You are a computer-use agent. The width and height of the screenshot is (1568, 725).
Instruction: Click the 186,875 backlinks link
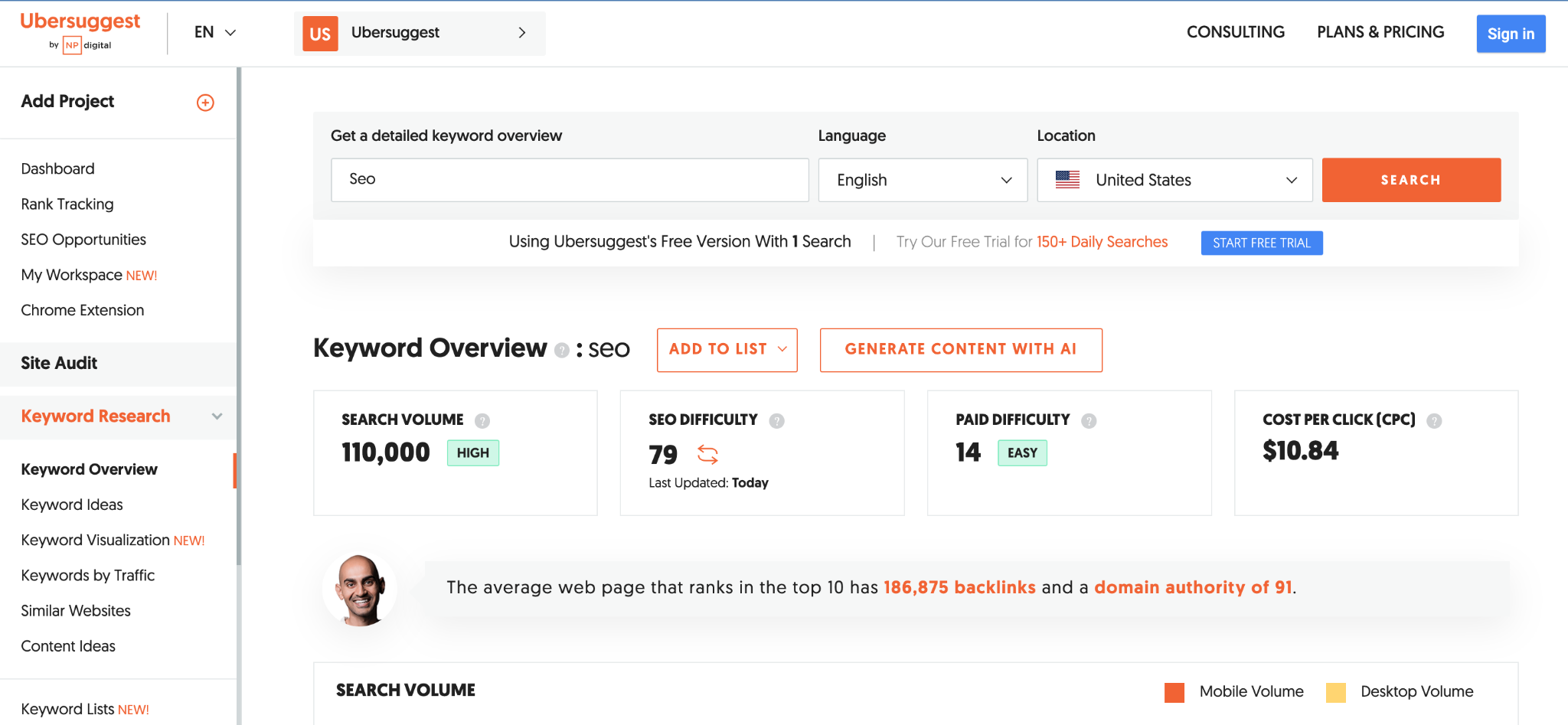click(959, 587)
